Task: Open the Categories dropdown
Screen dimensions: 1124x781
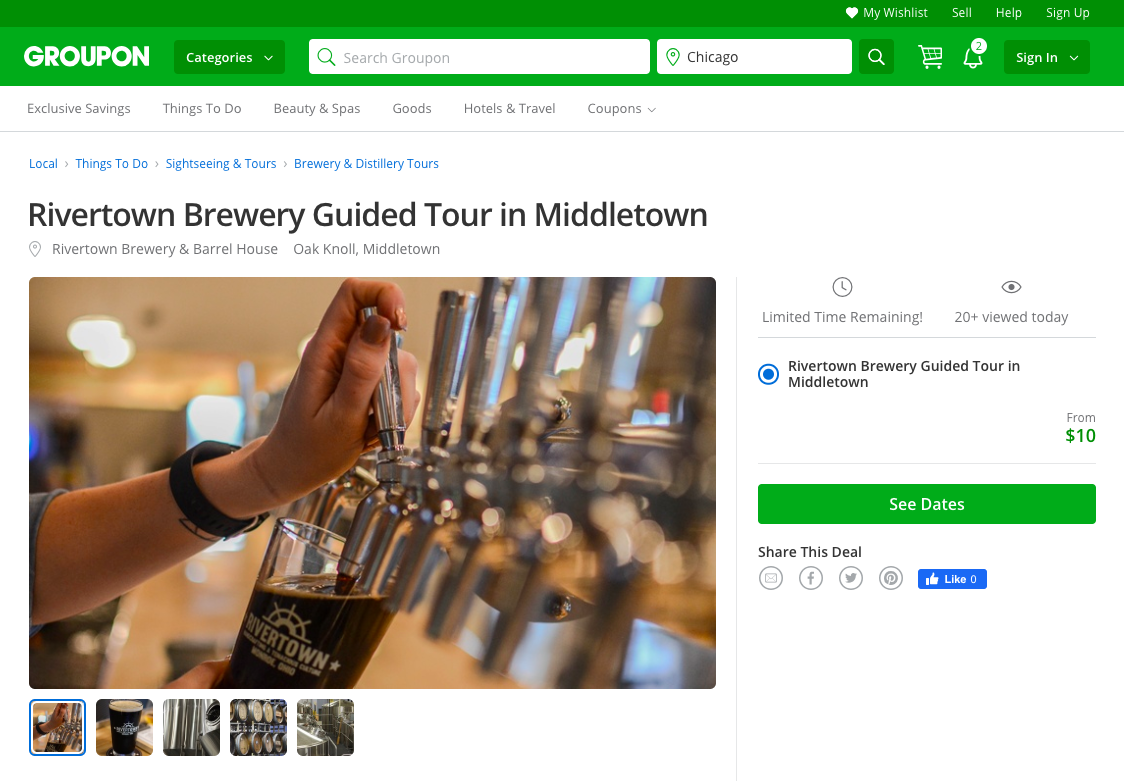Action: coord(229,57)
